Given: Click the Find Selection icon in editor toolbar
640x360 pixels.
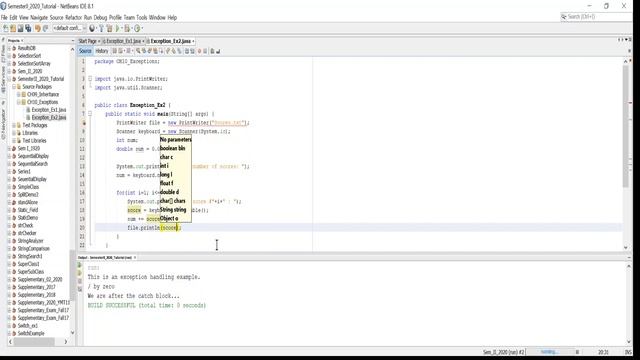Looking at the screenshot, I should 138,51.
